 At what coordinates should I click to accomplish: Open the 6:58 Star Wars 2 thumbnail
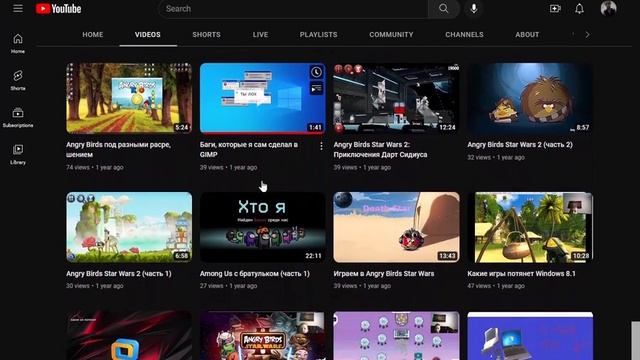[x=129, y=227]
